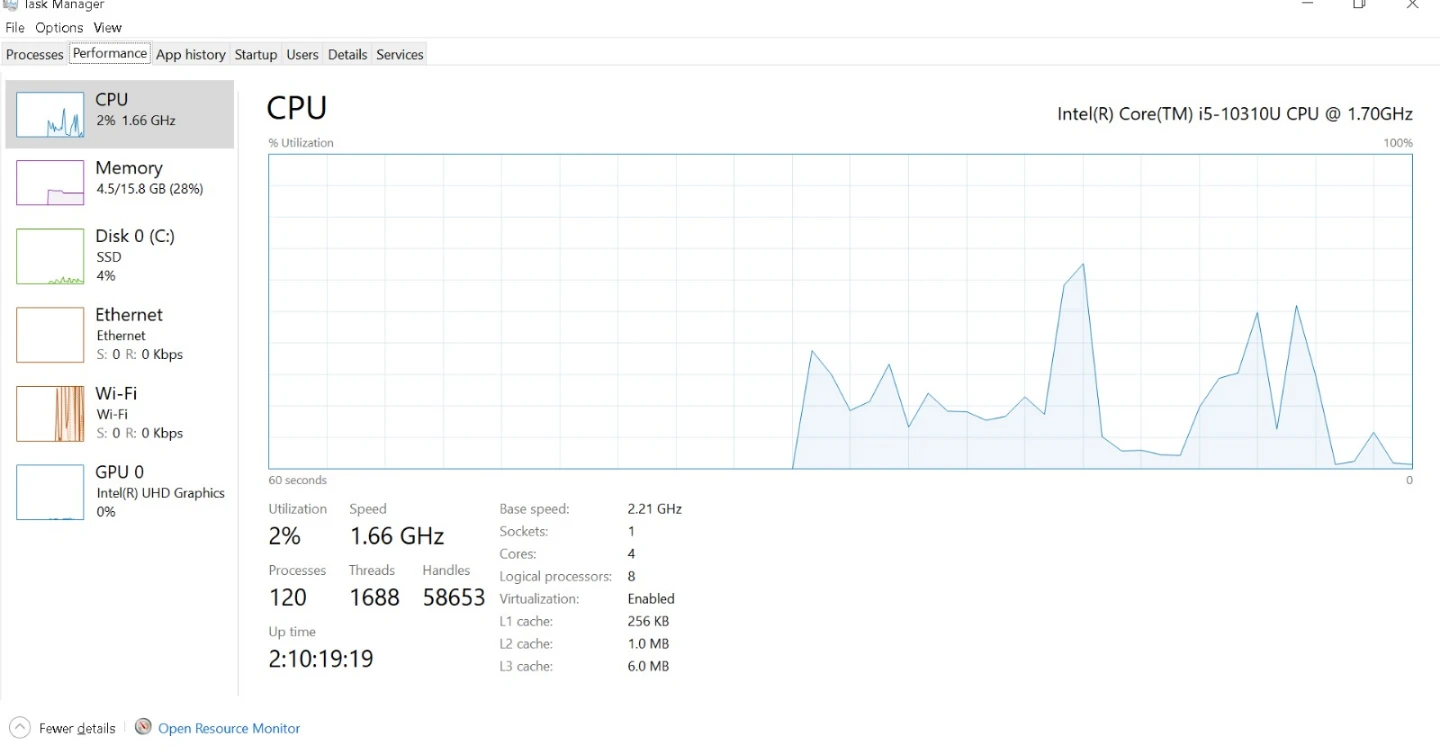Select the Ethernet mini graph thumbnail
The height and width of the screenshot is (754, 1440).
click(50, 335)
